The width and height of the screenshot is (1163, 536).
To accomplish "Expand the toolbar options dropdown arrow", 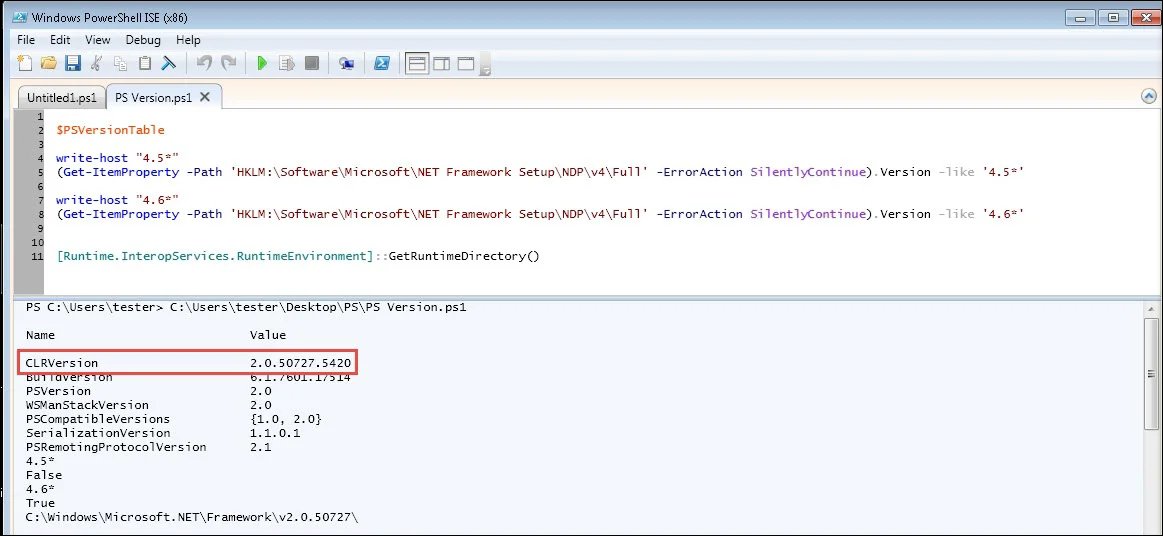I will [486, 70].
